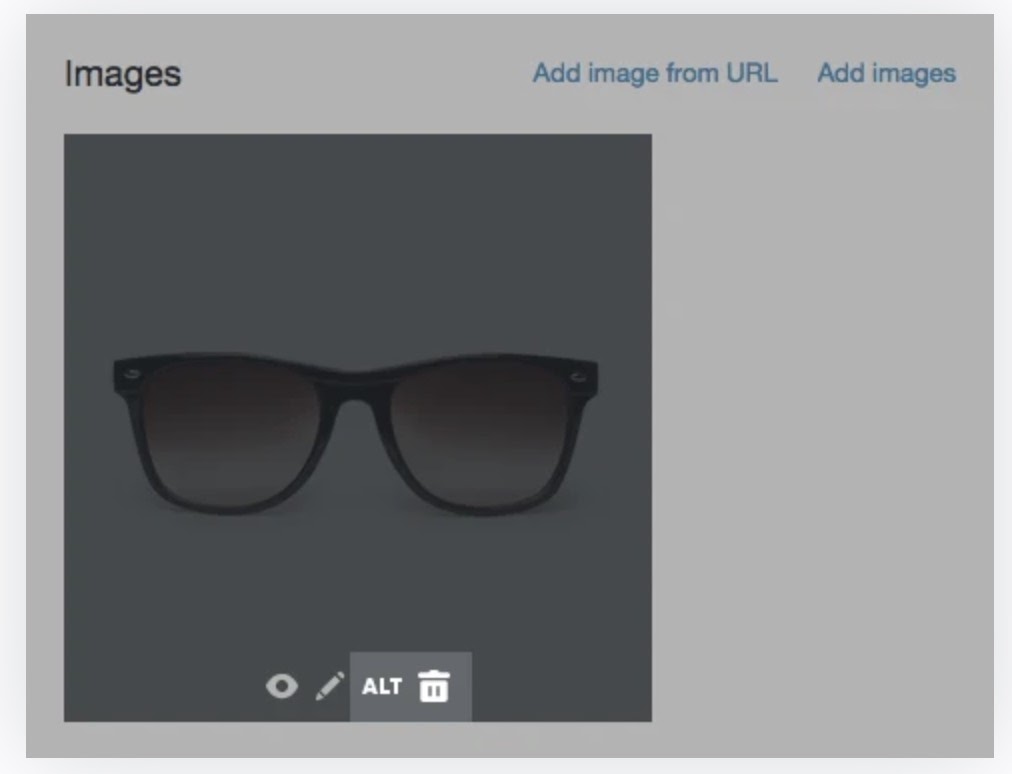
Task: Click the left hinge of the sunglasses
Action: (x=128, y=375)
